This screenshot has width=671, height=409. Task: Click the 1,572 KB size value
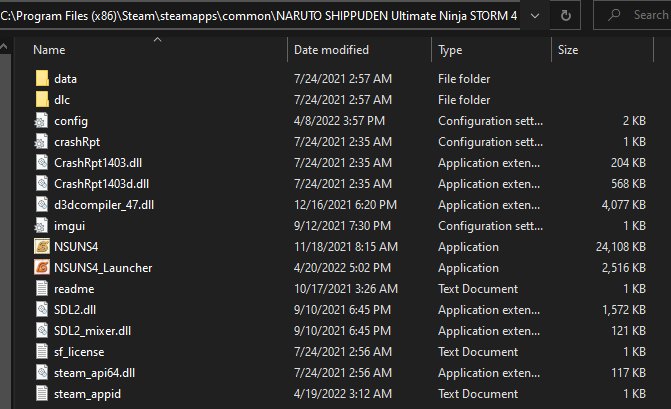tap(624, 310)
